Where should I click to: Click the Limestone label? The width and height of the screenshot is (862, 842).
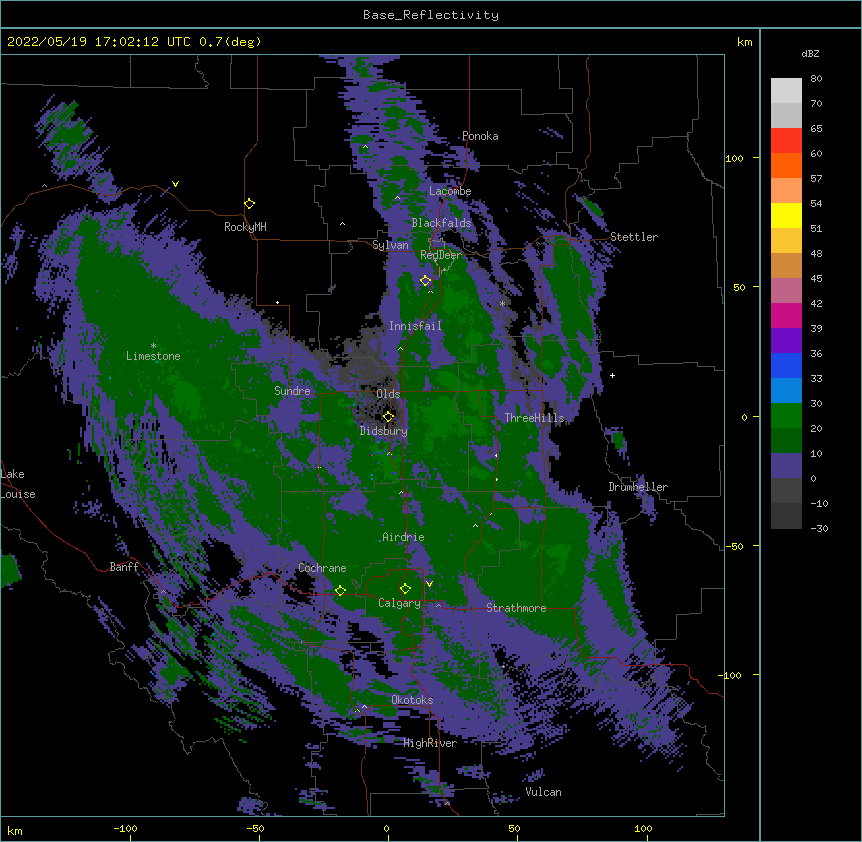(x=153, y=356)
